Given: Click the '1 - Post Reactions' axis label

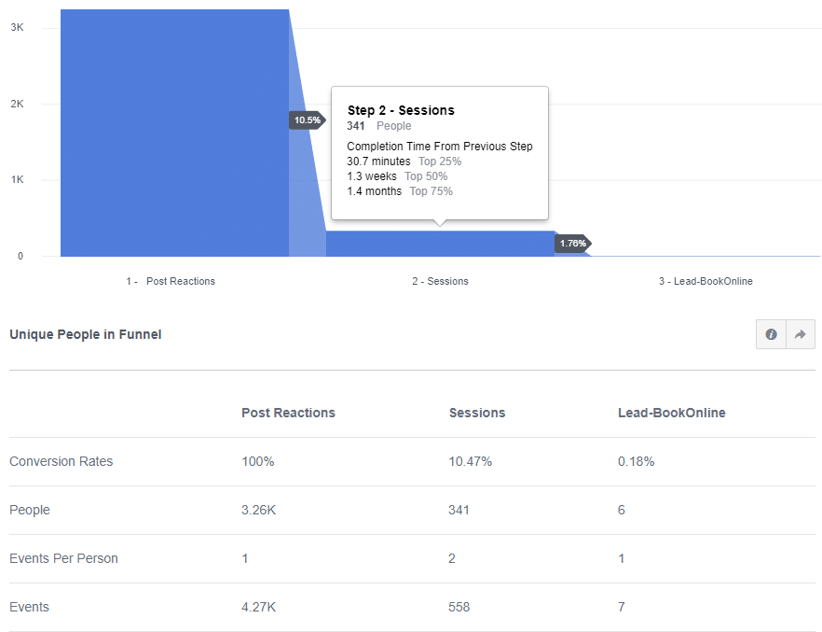Looking at the screenshot, I should click(171, 281).
